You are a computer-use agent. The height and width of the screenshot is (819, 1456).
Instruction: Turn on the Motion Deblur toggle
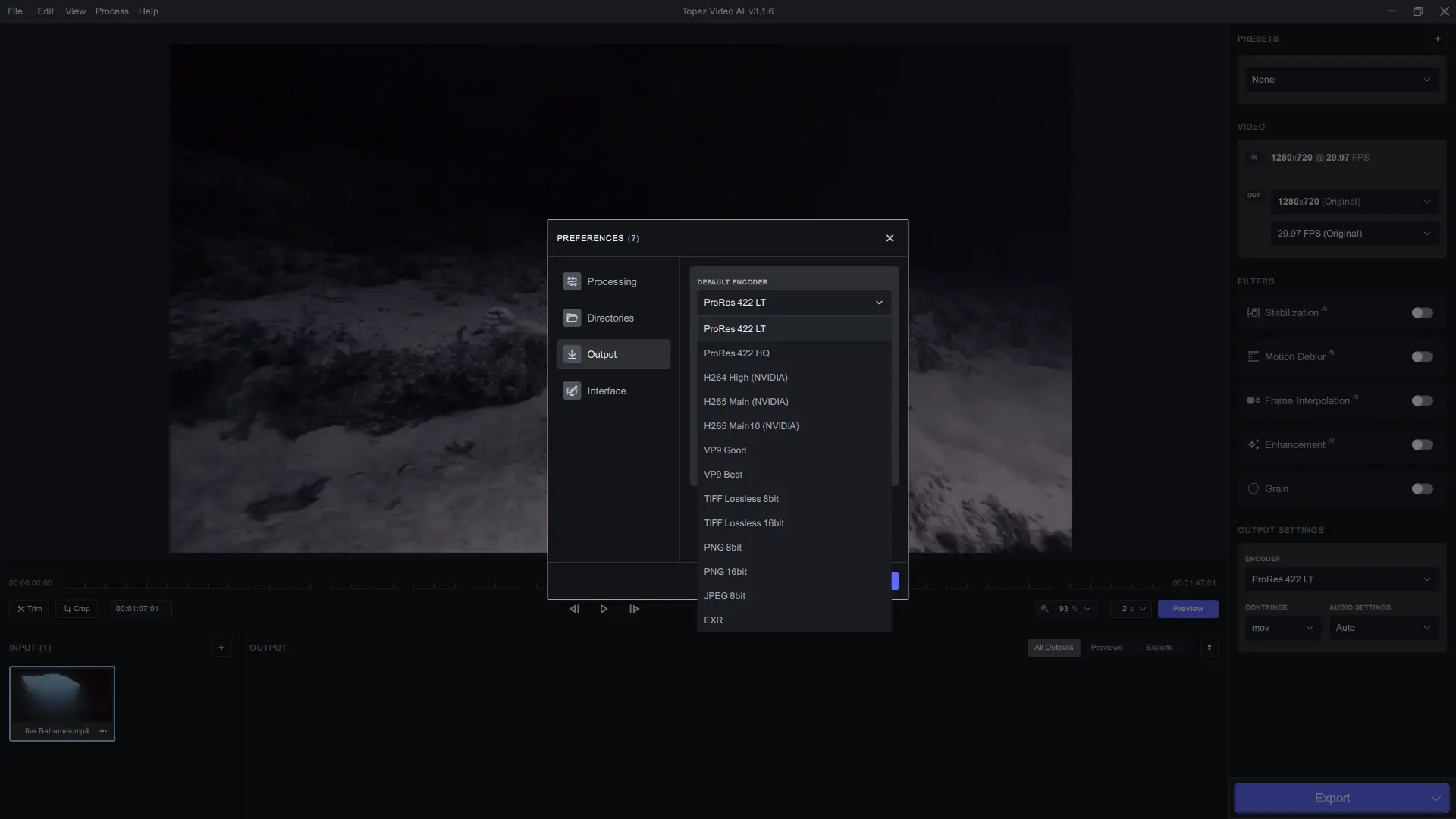tap(1422, 357)
